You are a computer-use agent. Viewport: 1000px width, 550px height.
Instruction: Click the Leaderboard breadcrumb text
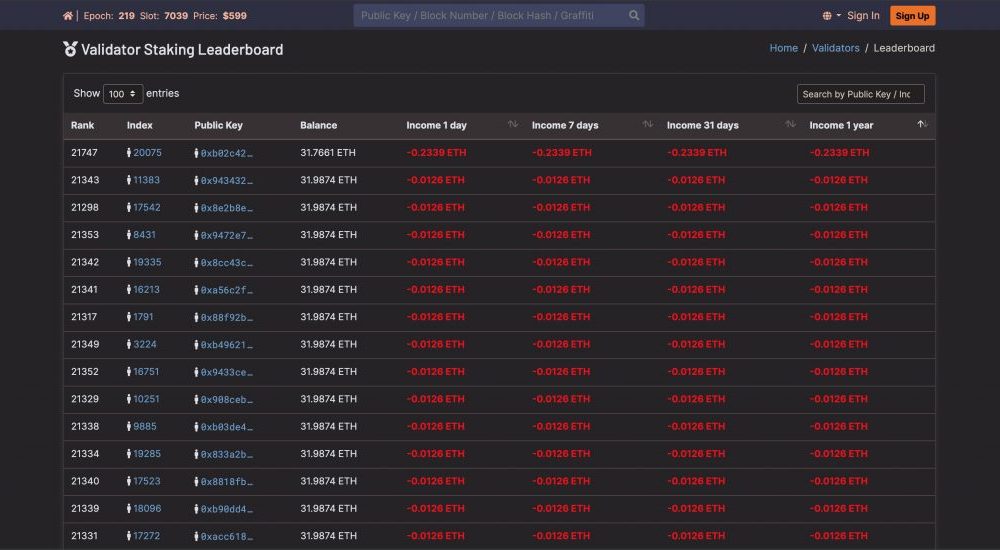point(904,48)
